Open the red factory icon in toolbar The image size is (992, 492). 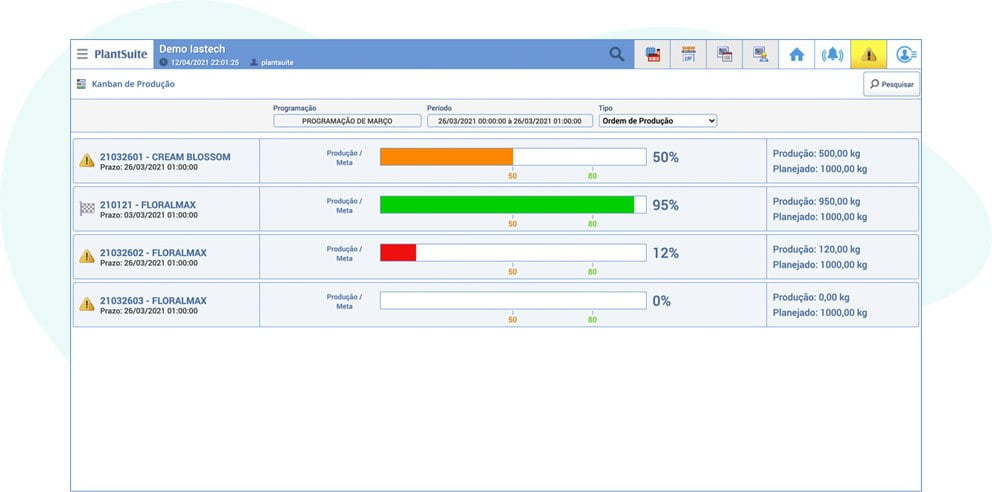click(x=652, y=54)
